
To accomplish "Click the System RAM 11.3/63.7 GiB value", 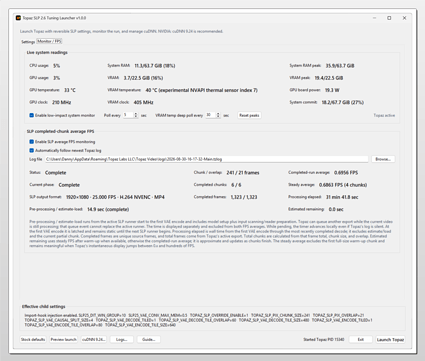I will [x=155, y=66].
